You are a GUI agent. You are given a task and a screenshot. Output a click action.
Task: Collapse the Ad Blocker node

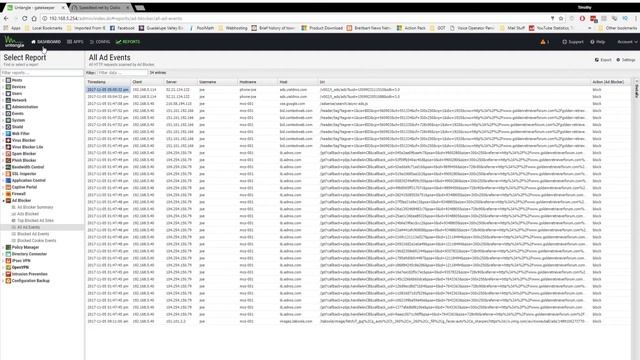point(3,200)
